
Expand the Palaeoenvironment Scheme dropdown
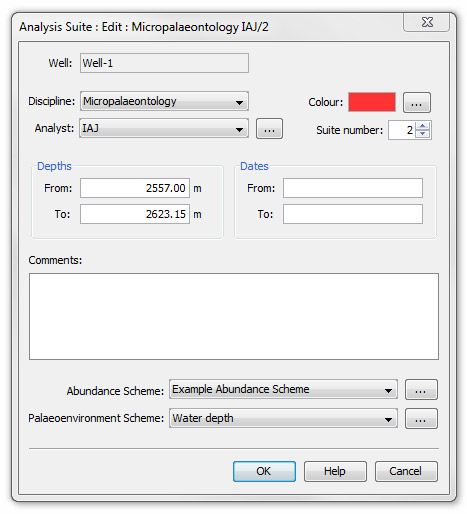[283, 418]
